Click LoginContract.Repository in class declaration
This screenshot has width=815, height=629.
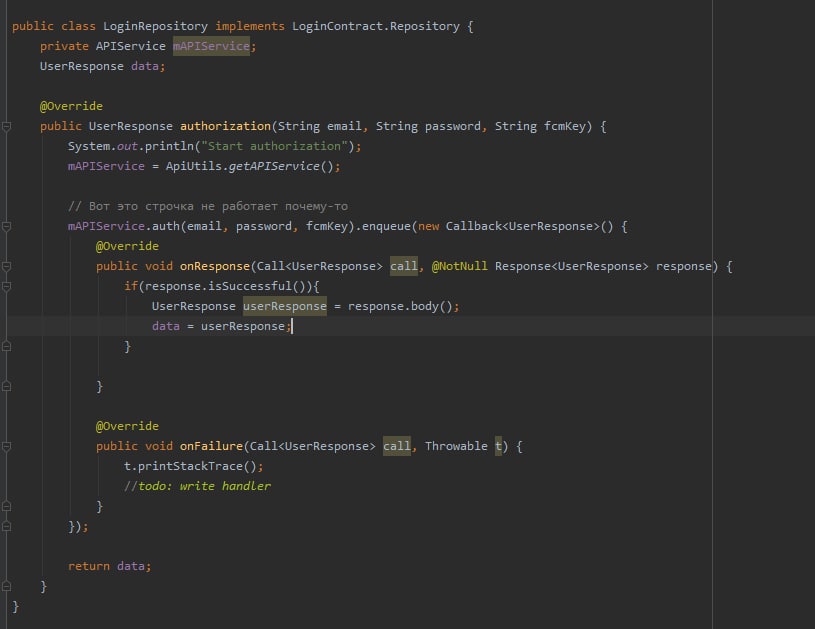tap(375, 26)
